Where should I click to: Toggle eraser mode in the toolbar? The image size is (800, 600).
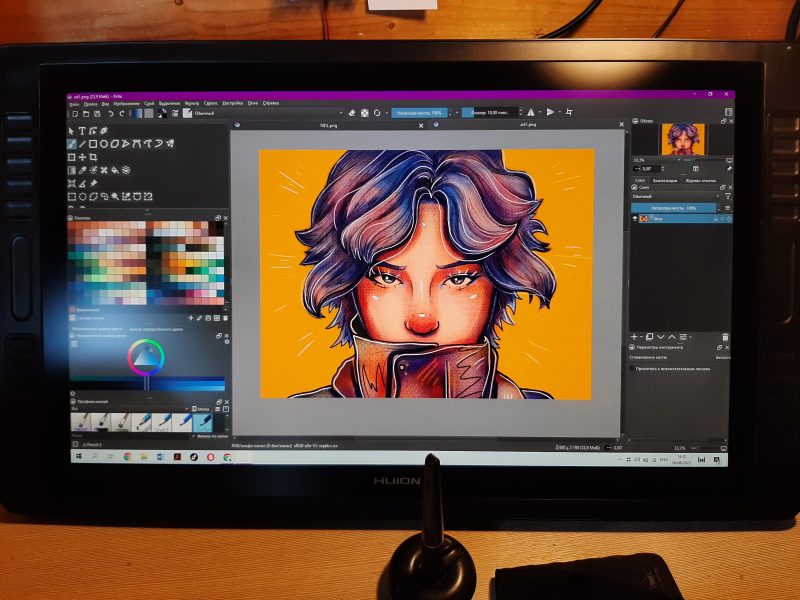click(352, 113)
